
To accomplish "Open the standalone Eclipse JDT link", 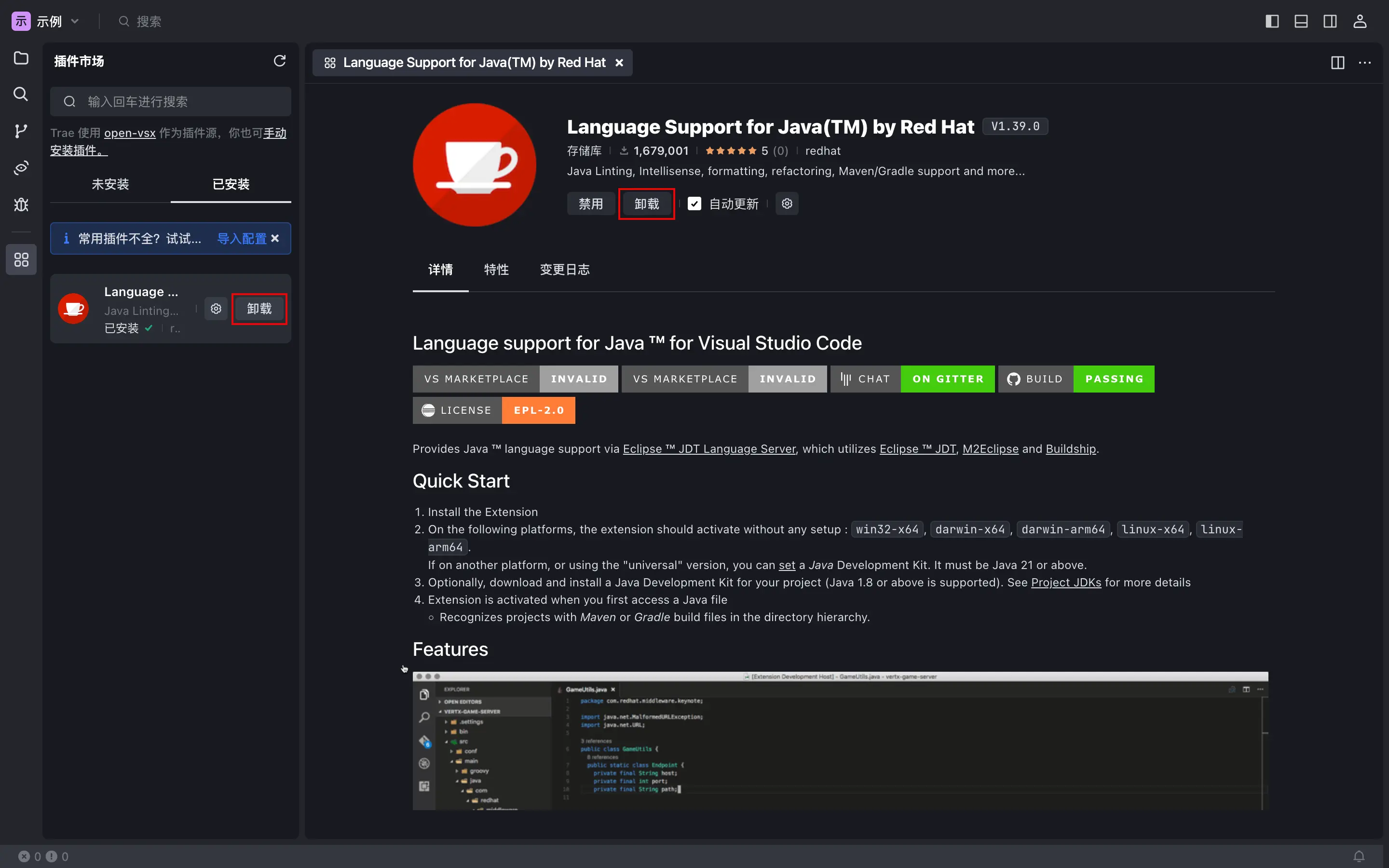I will 917,449.
